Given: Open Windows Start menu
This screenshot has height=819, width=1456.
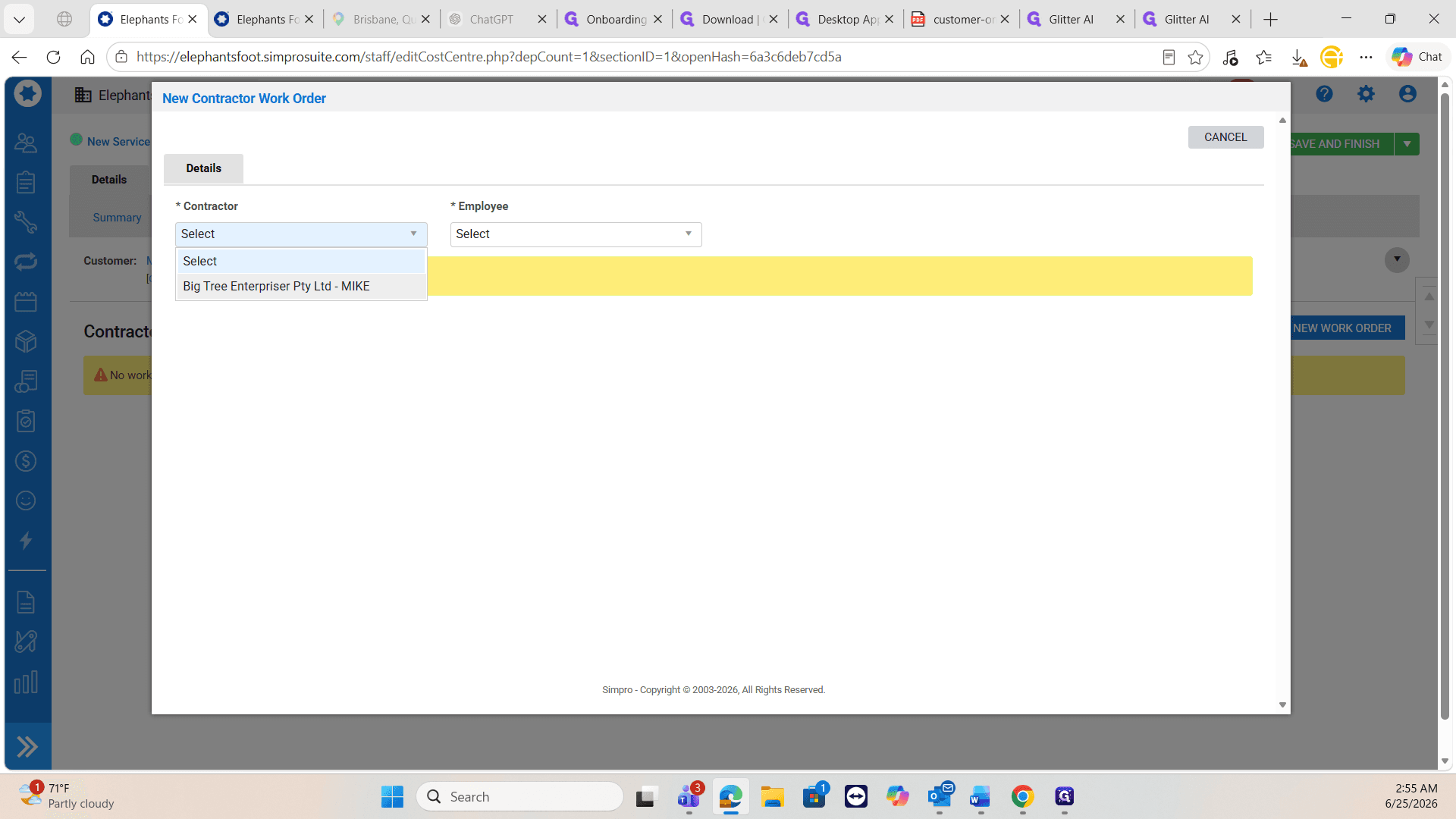Looking at the screenshot, I should click(392, 797).
